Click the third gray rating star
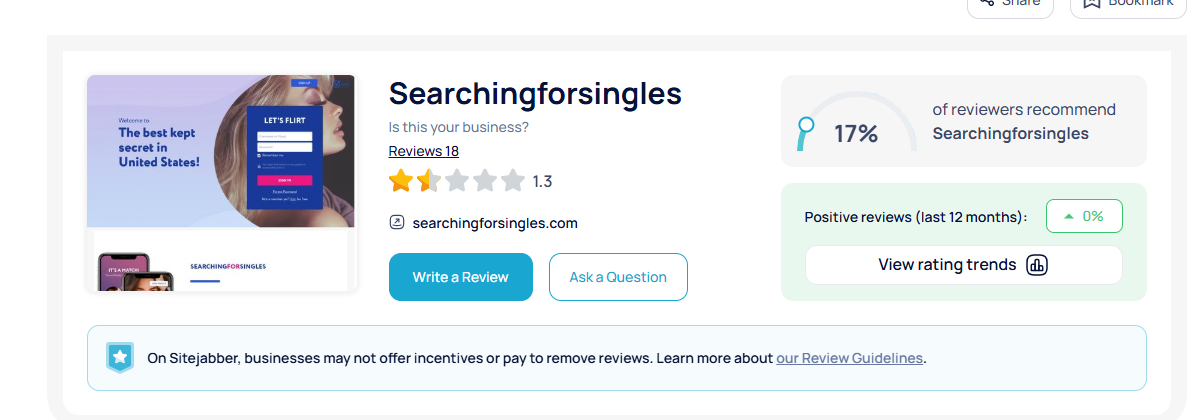 point(457,181)
